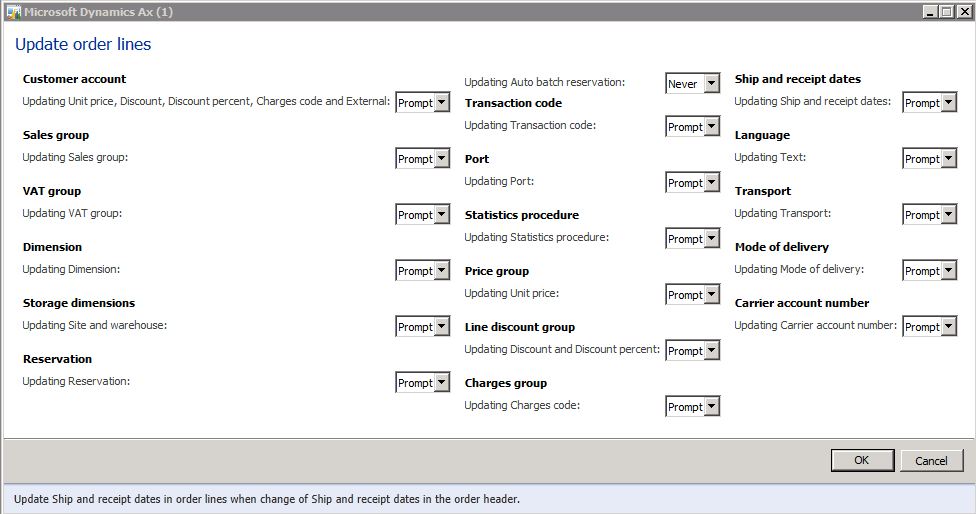Click the 'Updating Charges code:' label
976x514 pixels.
(x=522, y=406)
